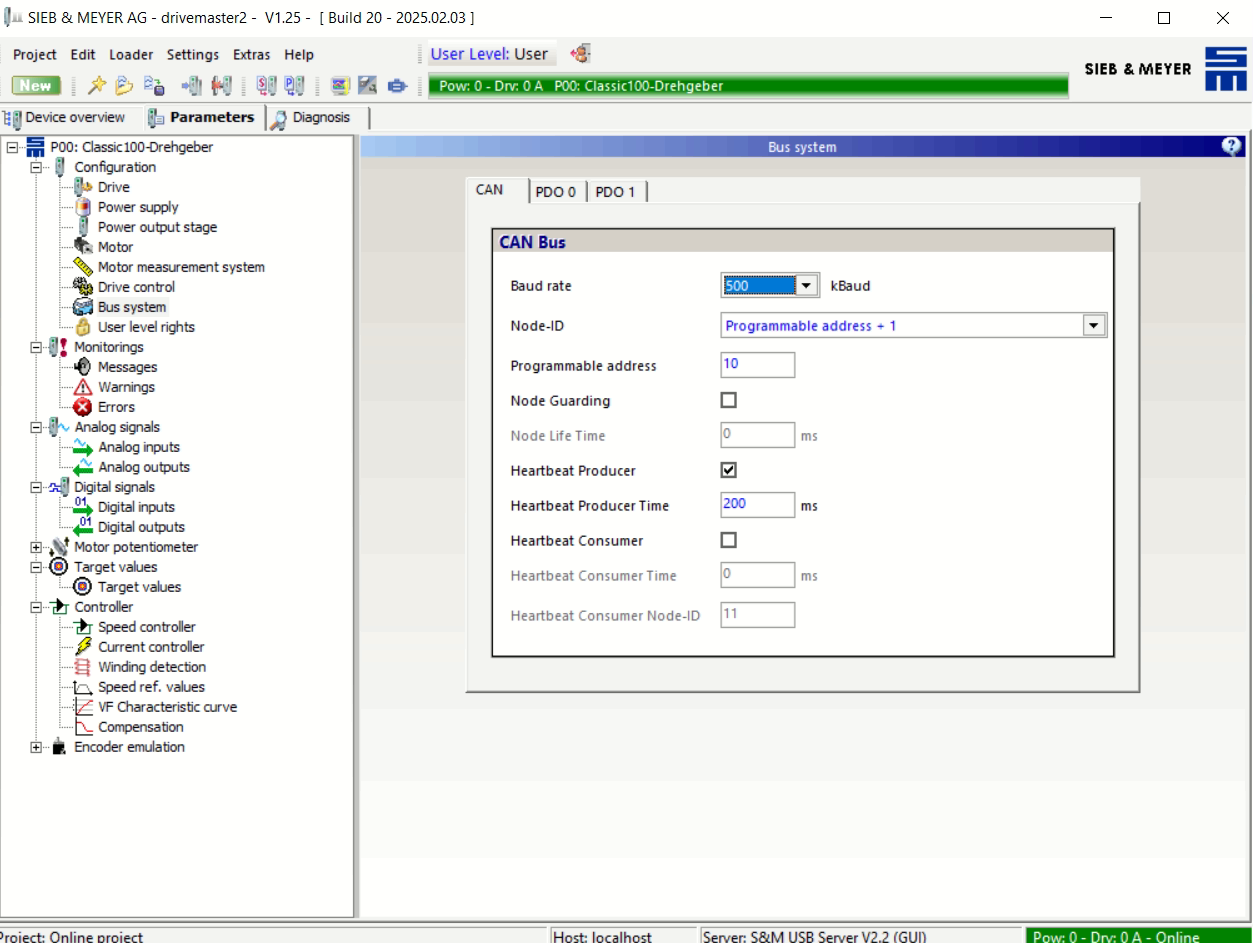Enable the Node Guarding checkbox
This screenshot has height=943, width=1253.
click(x=729, y=400)
